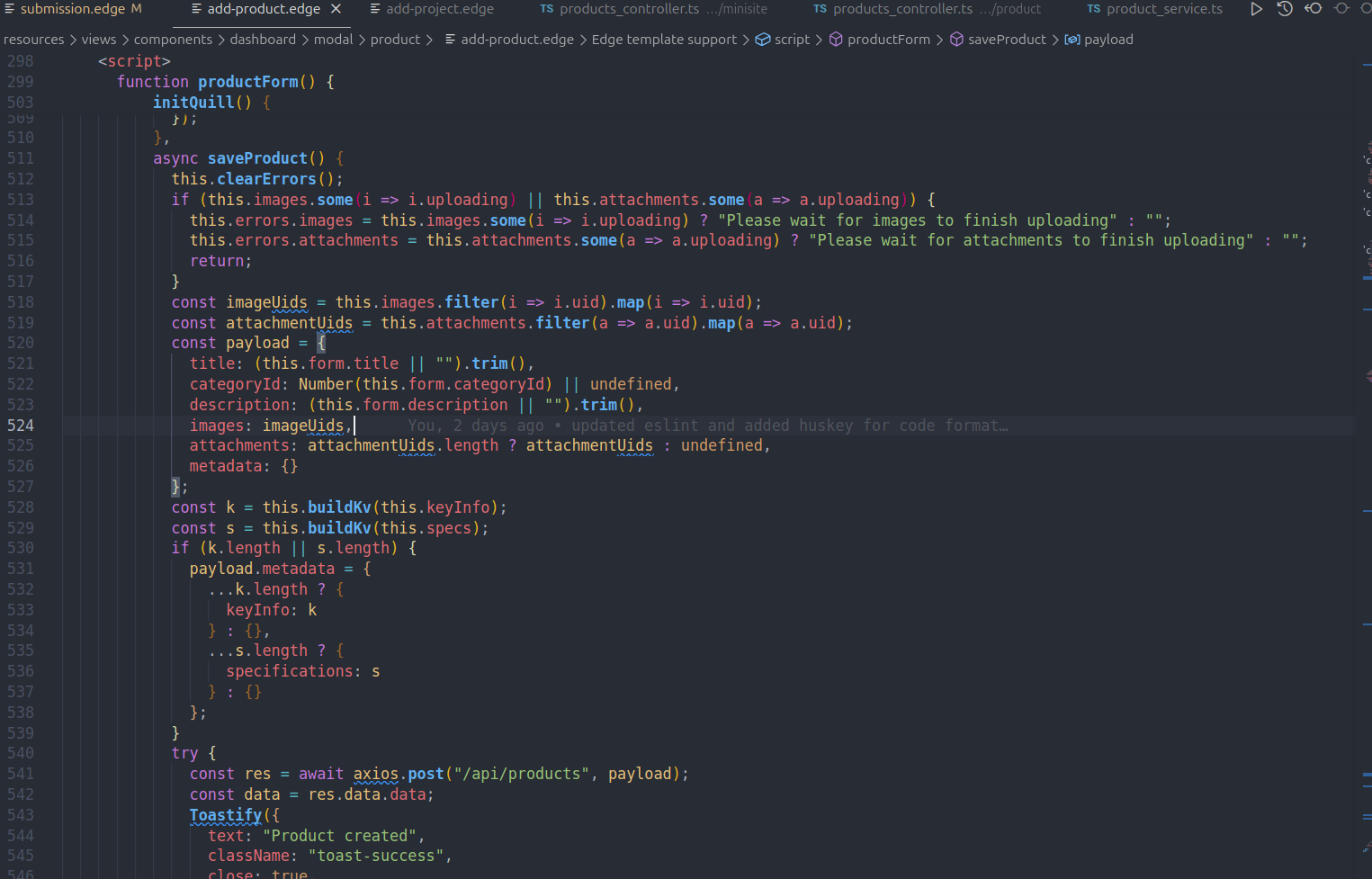Click line number 540 in the gutter
Screen dimensions: 1372x879
(21, 753)
